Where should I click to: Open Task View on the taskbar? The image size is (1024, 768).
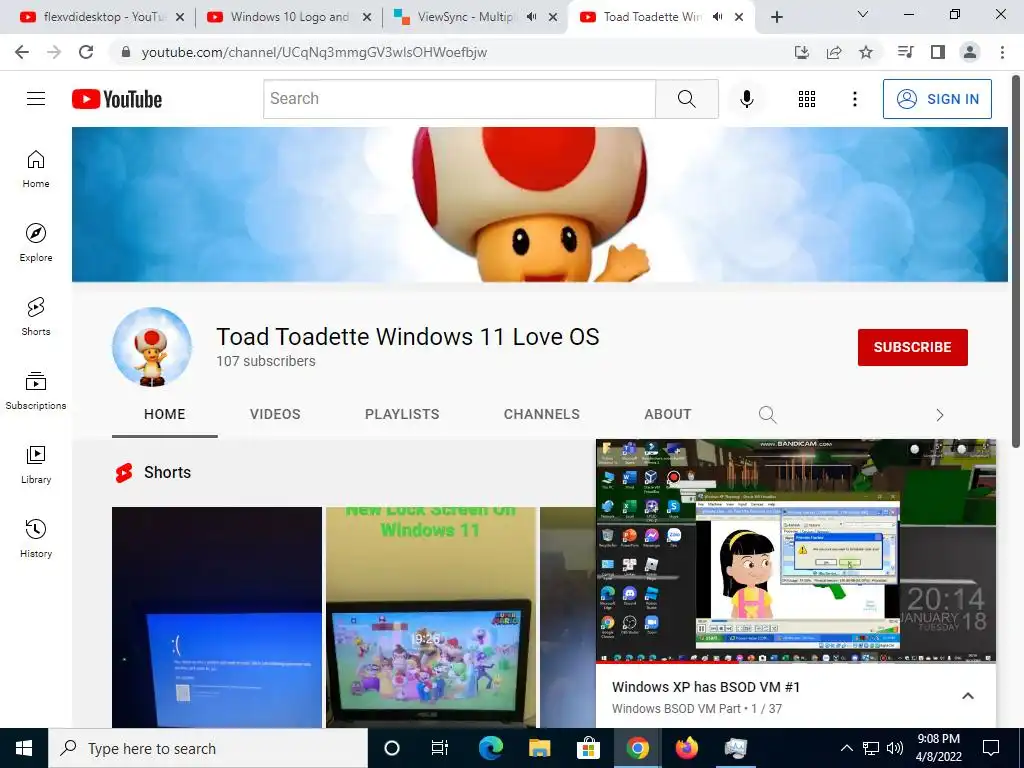coord(440,748)
